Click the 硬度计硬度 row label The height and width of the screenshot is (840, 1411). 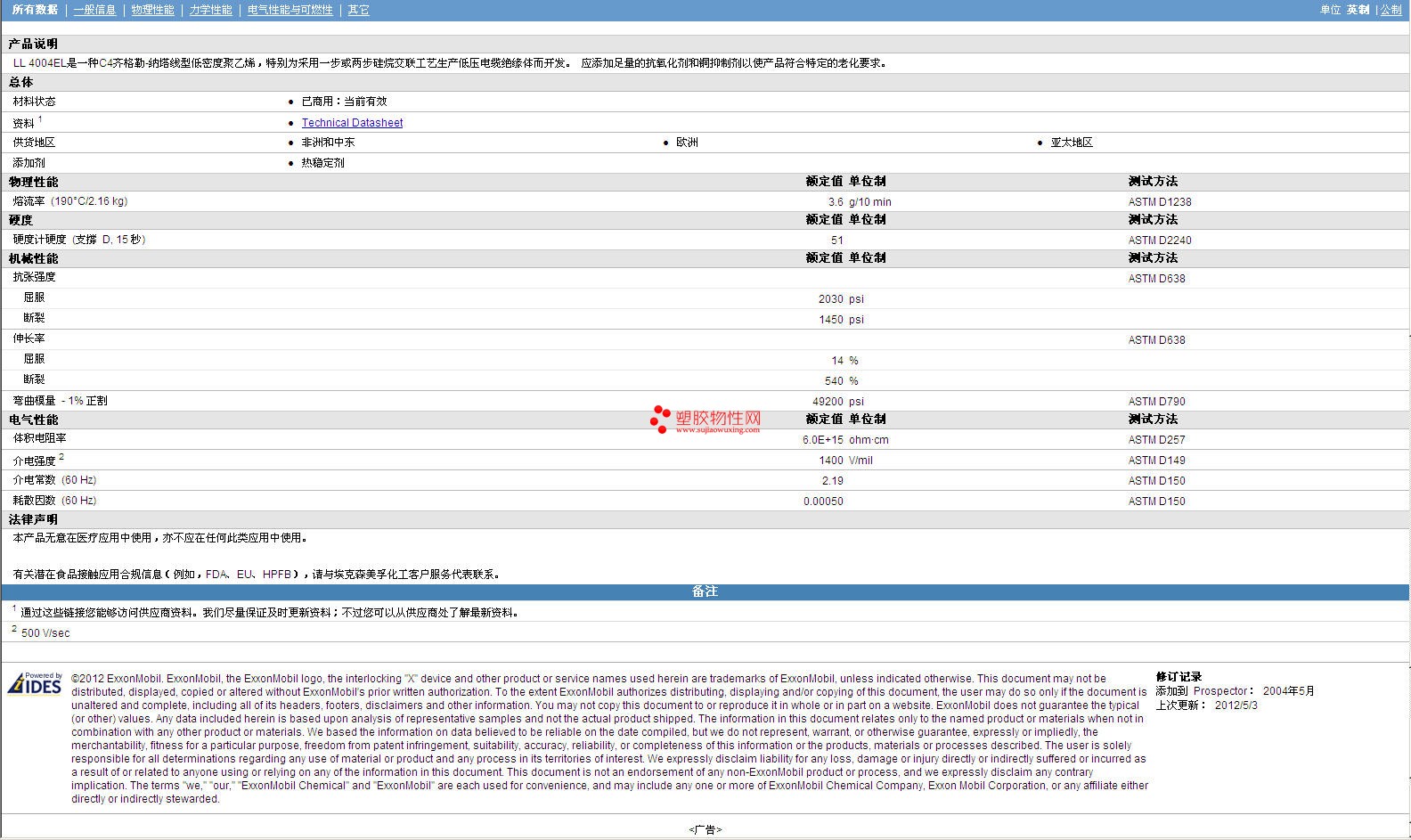(79, 240)
